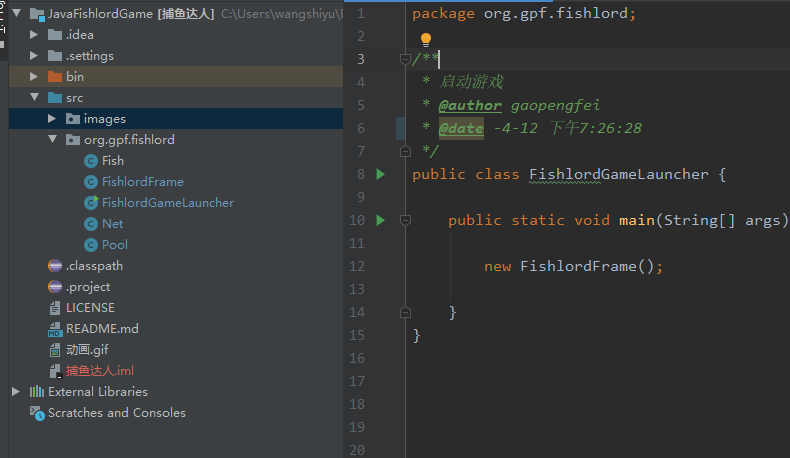
Task: Select README.md in project tree
Action: (x=102, y=329)
